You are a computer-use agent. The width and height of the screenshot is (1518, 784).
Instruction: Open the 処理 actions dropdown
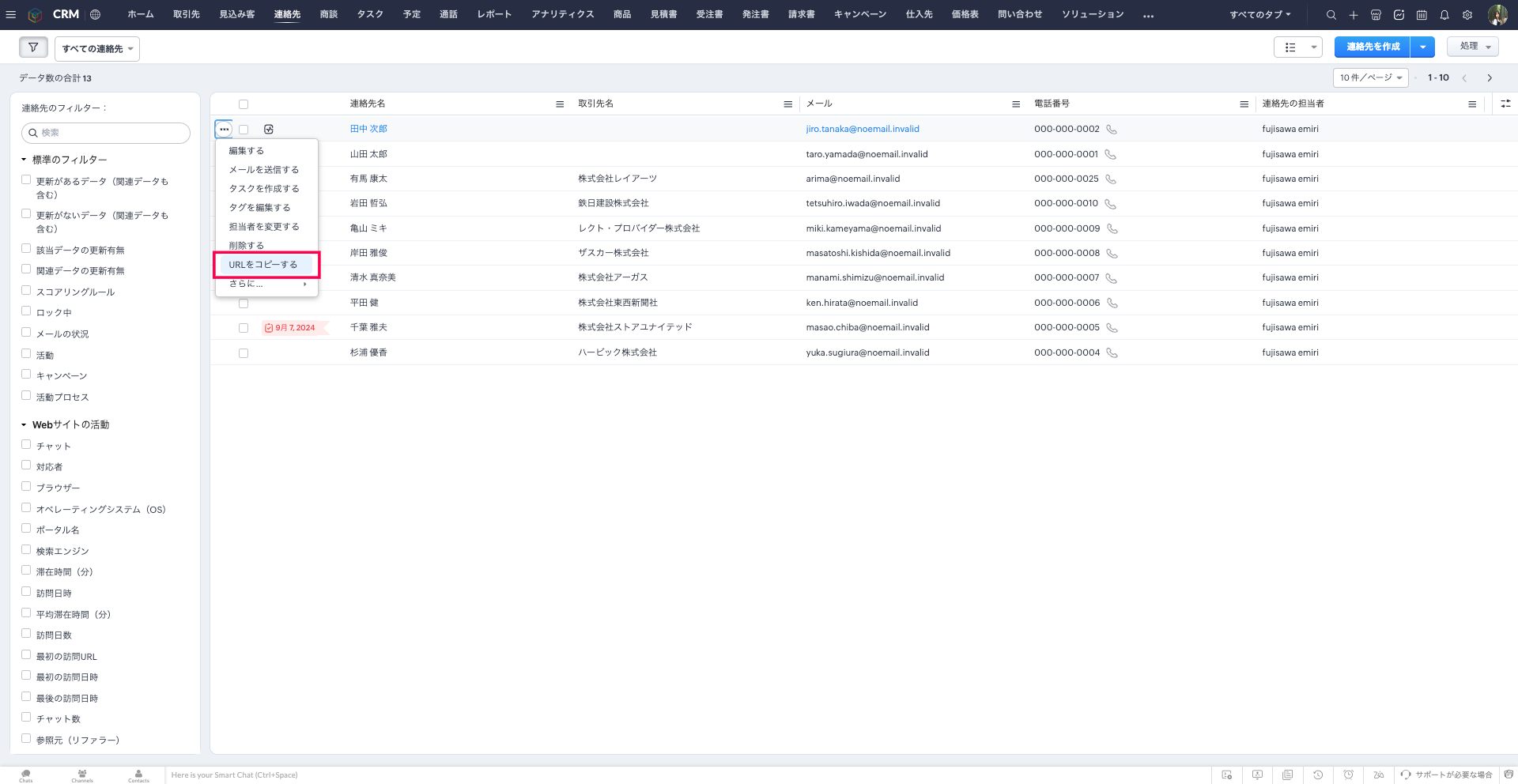click(1474, 47)
